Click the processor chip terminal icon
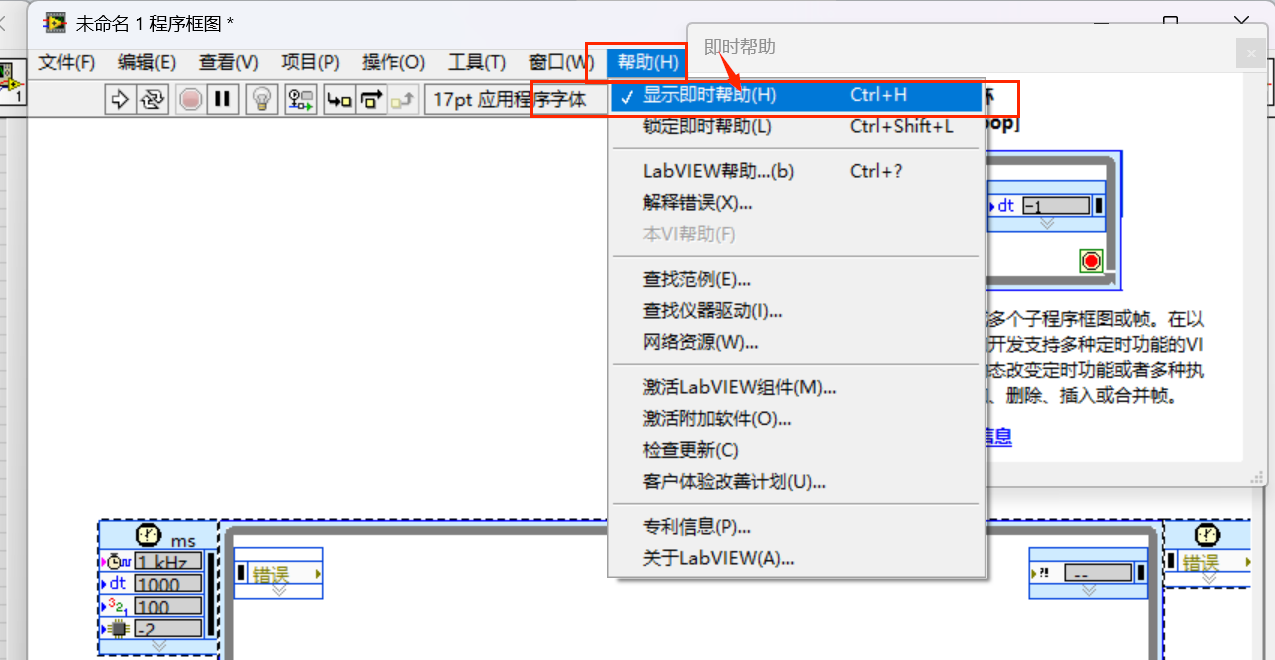Image resolution: width=1275 pixels, height=660 pixels. tap(118, 629)
